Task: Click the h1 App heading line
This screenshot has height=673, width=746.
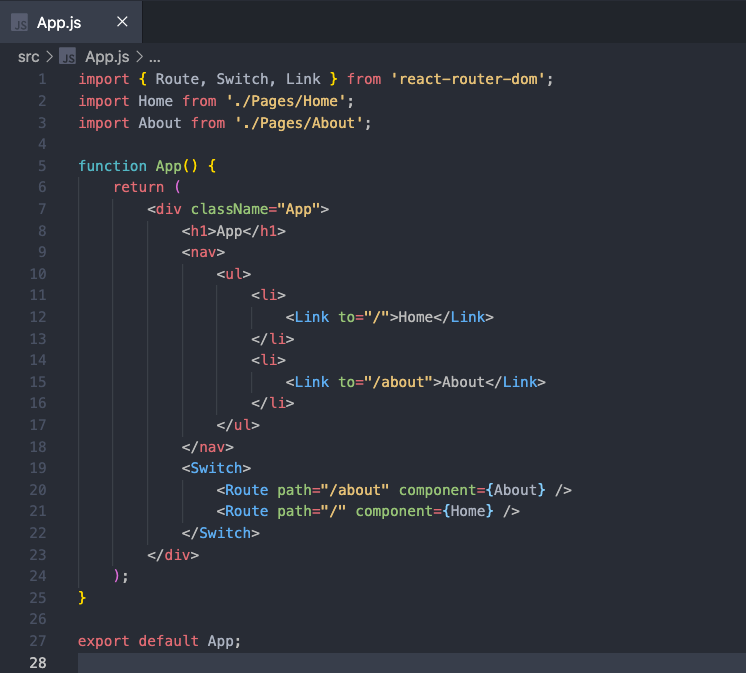Action: tap(234, 231)
